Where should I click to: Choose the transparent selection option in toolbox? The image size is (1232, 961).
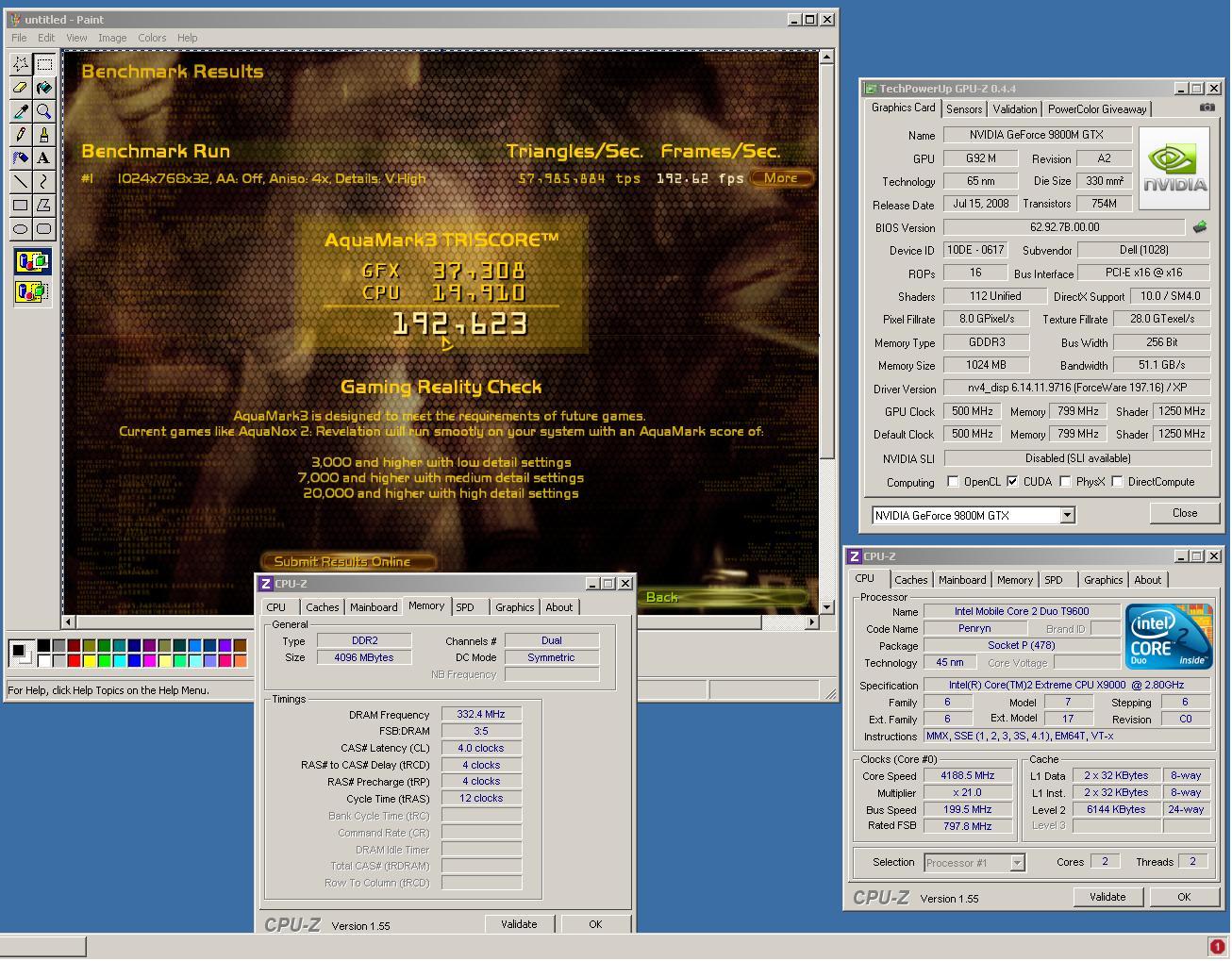tap(32, 291)
